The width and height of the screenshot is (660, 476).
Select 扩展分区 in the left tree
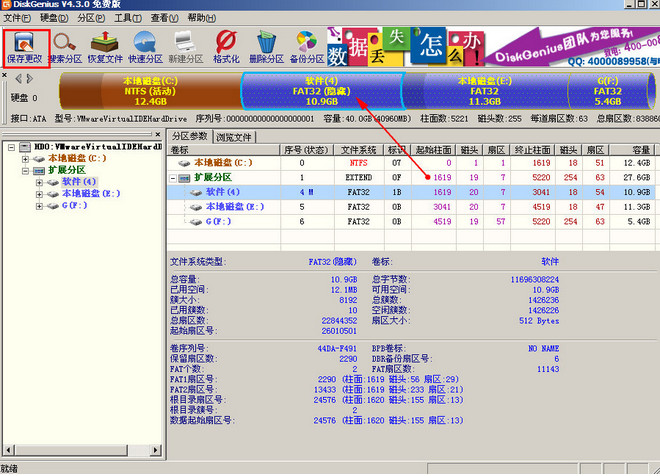67,170
